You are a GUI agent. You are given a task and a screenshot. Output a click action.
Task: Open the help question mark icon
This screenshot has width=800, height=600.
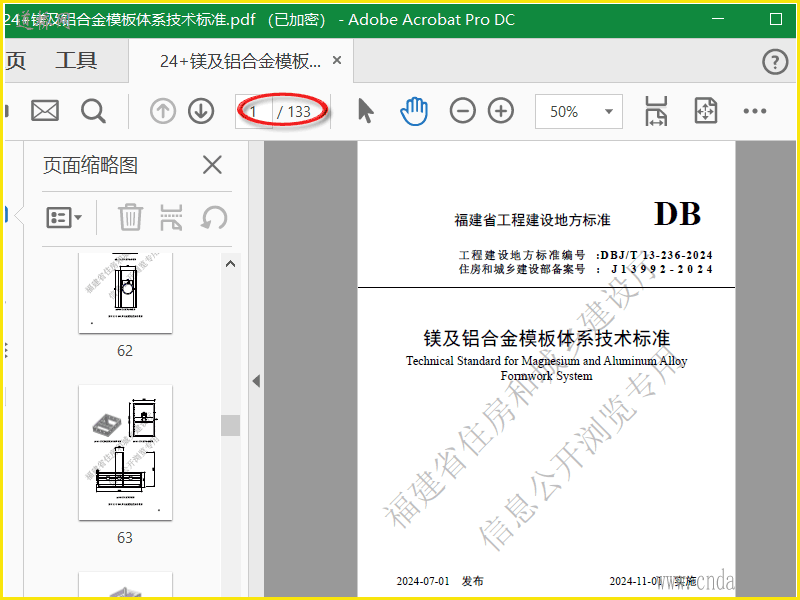775,62
